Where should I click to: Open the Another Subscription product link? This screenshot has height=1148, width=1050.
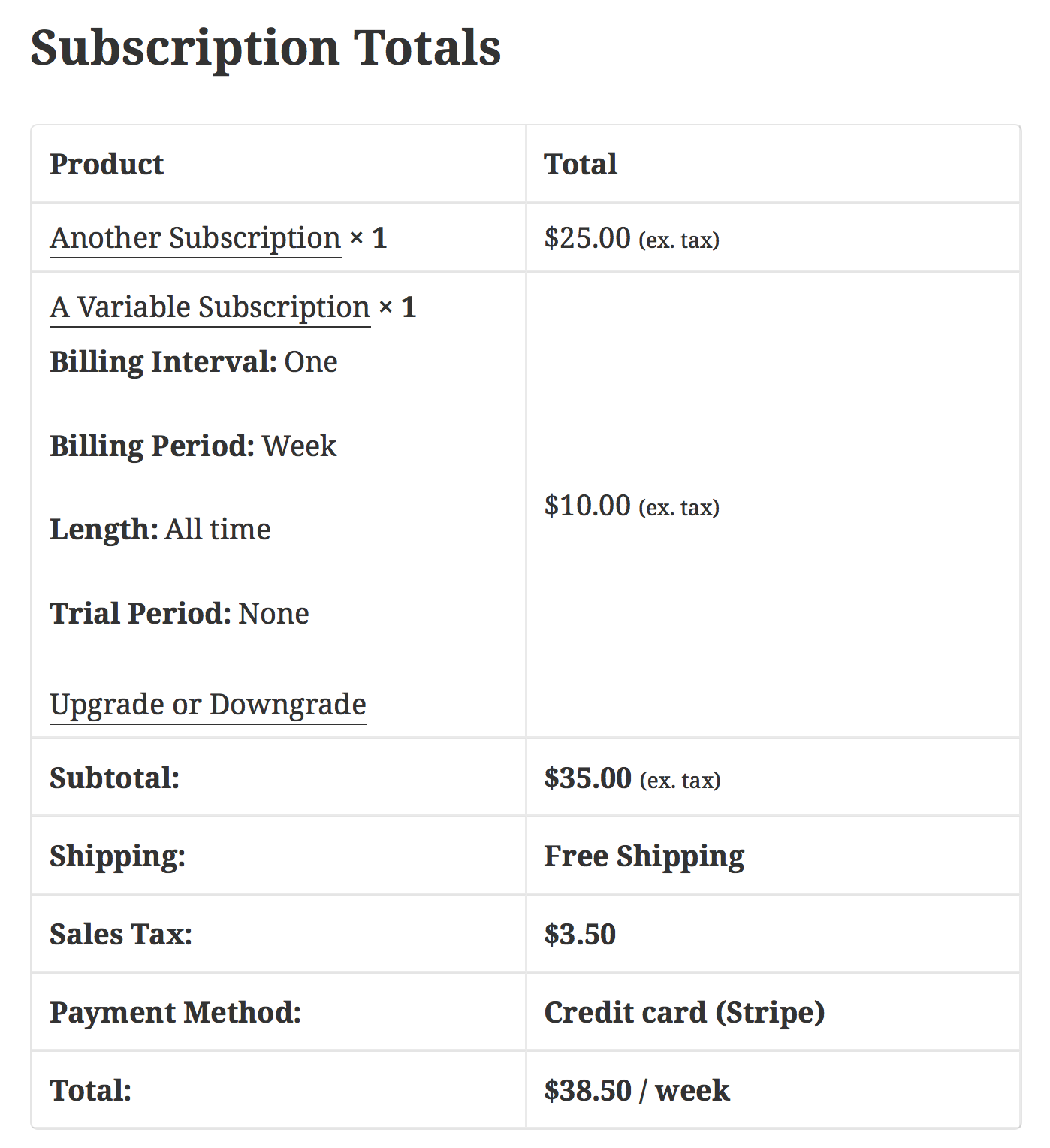pos(194,237)
